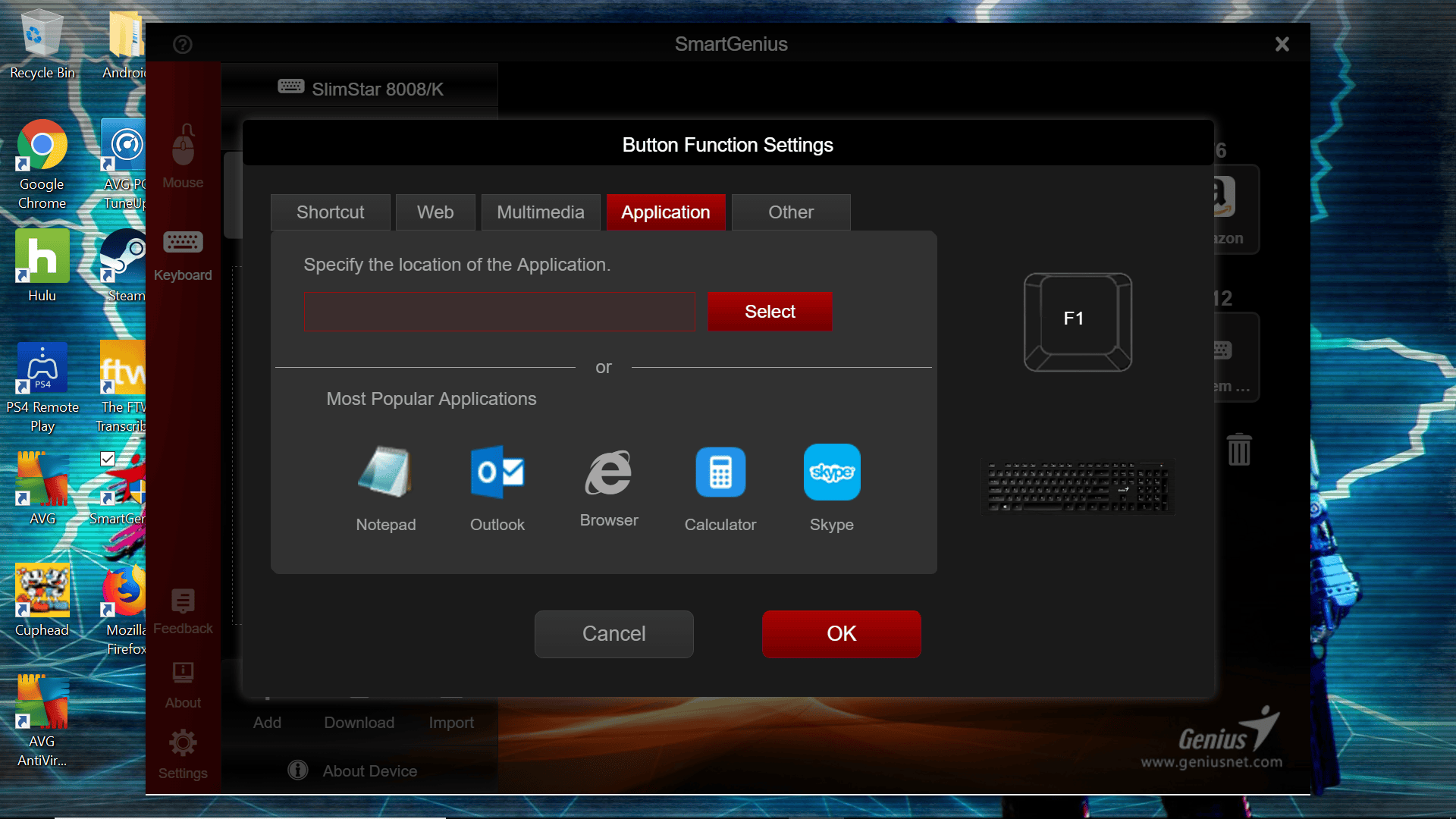This screenshot has height=819, width=1456.
Task: Open Keyboard section in sidebar
Action: click(x=183, y=256)
